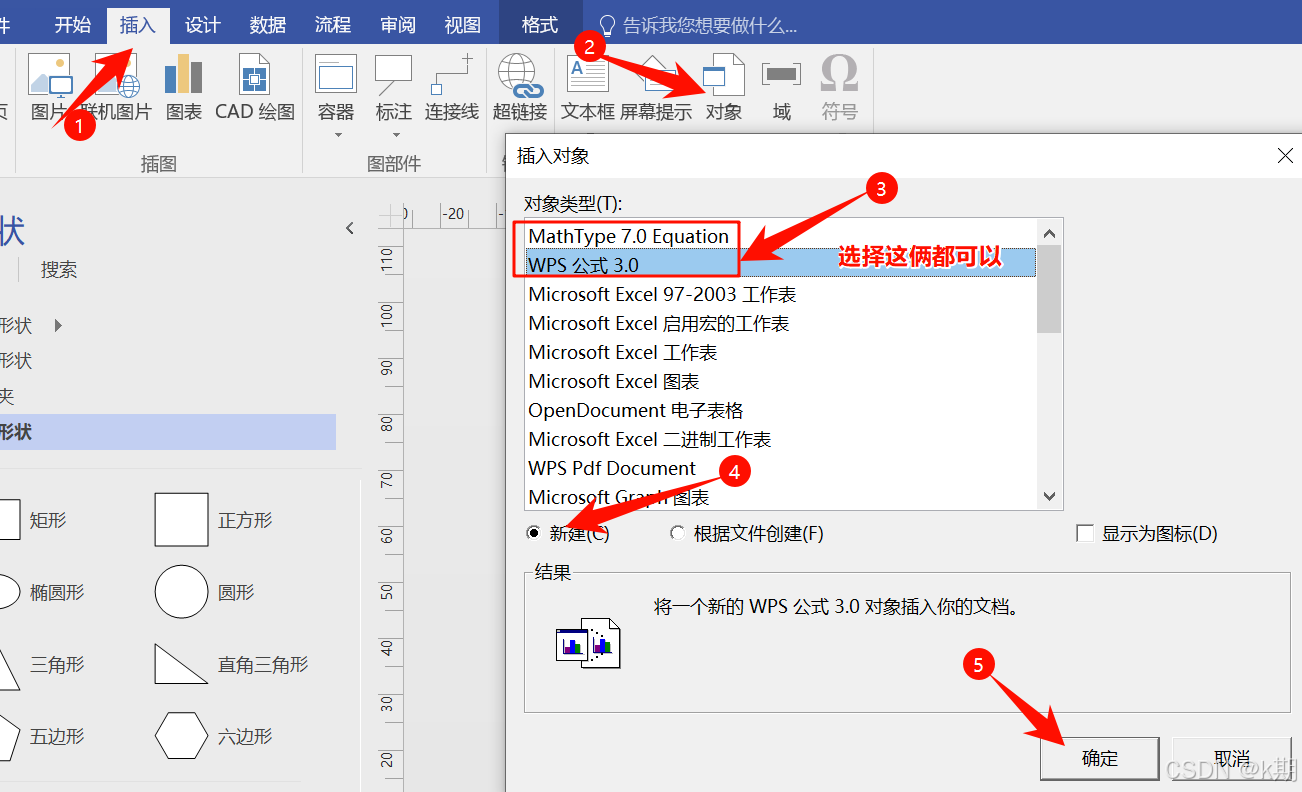Open the Container (容器) dropdown arrow
The height and width of the screenshot is (792, 1302).
[338, 135]
